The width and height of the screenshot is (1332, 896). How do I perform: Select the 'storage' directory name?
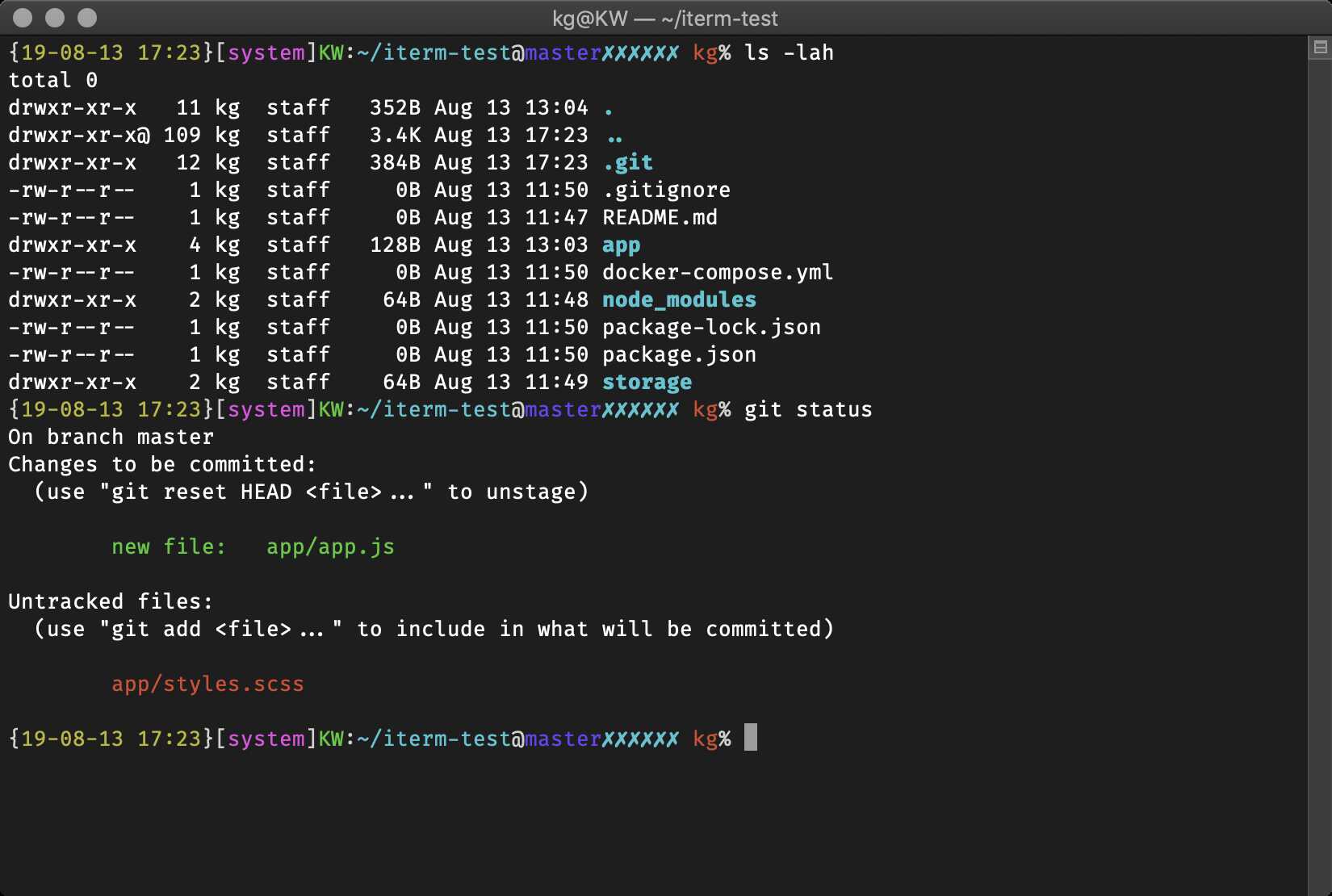[647, 383]
